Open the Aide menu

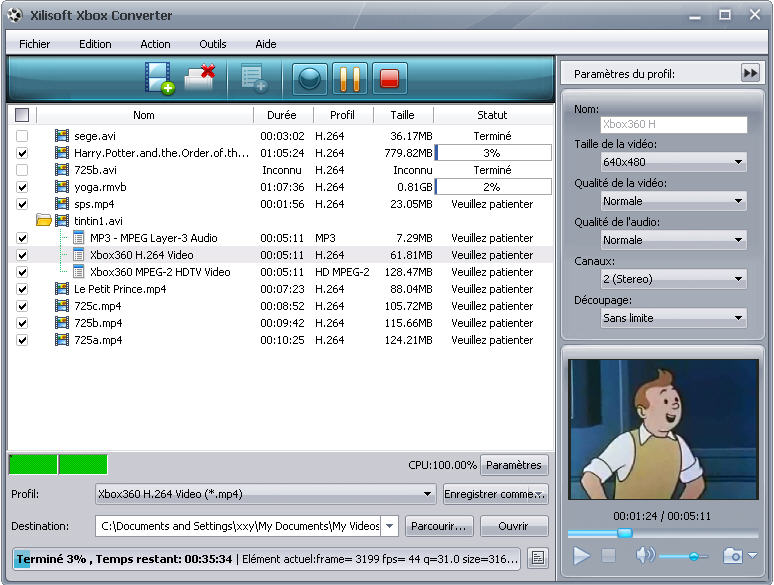tap(266, 44)
